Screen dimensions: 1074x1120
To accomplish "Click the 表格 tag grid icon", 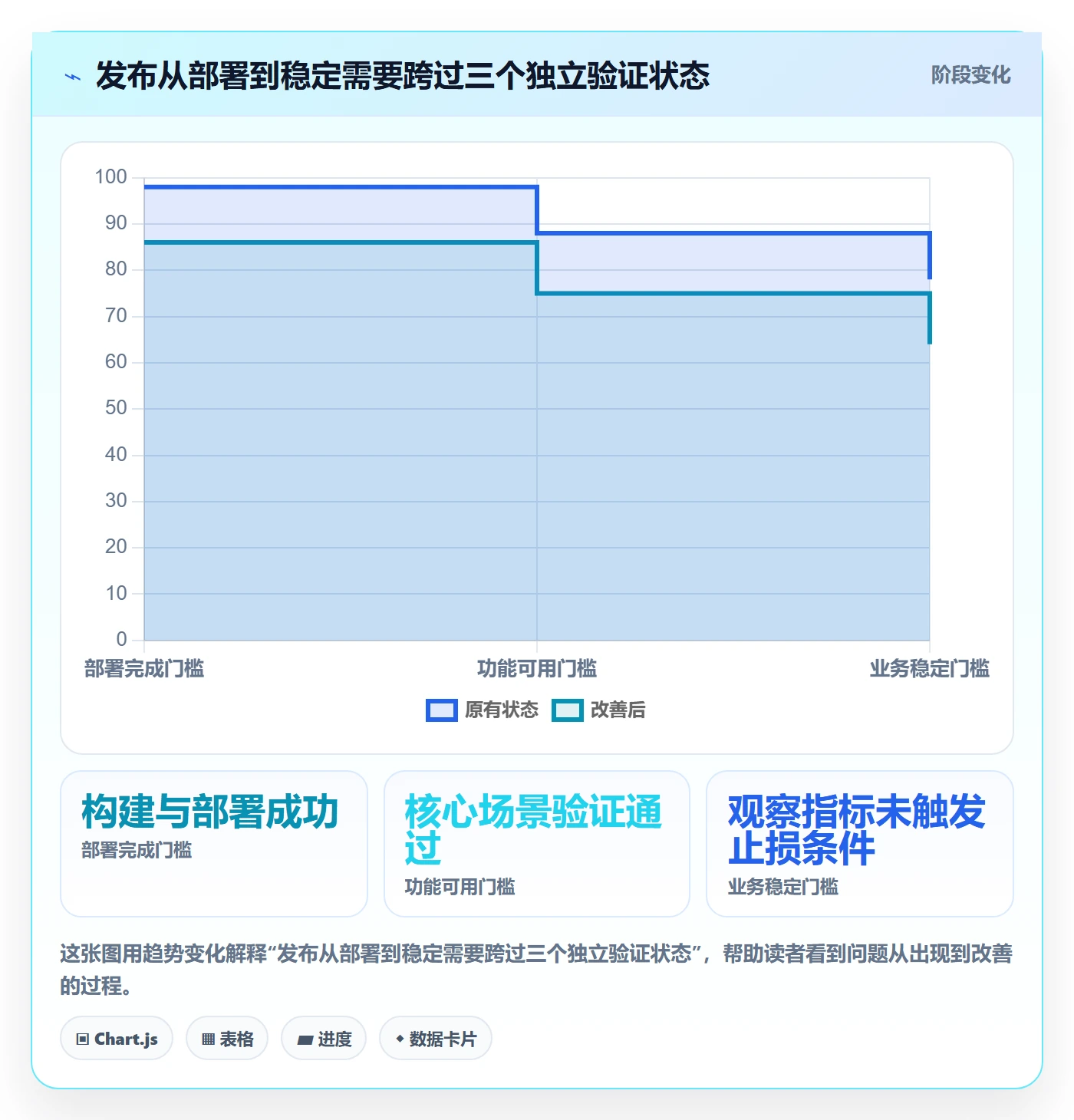I will [x=208, y=1039].
